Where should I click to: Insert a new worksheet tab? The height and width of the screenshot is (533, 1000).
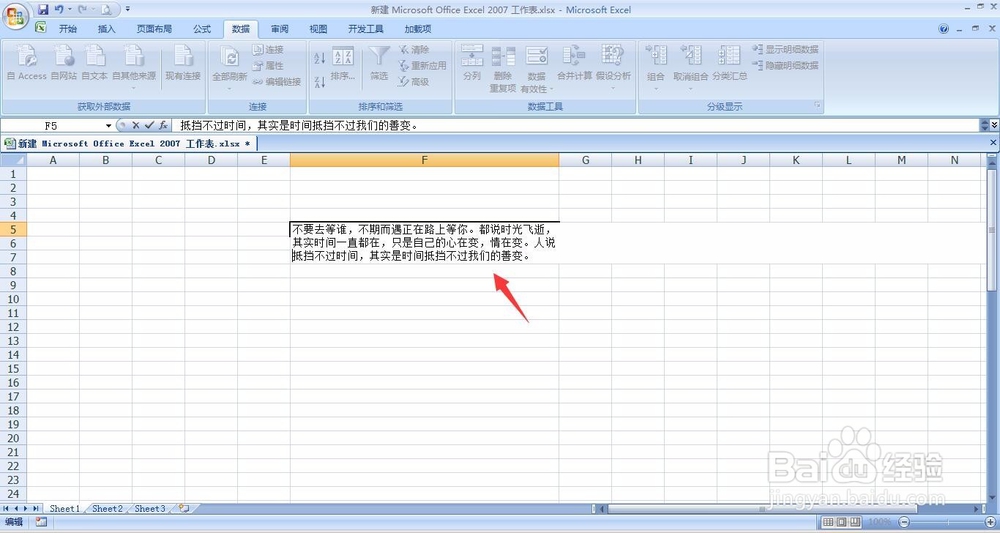point(184,509)
